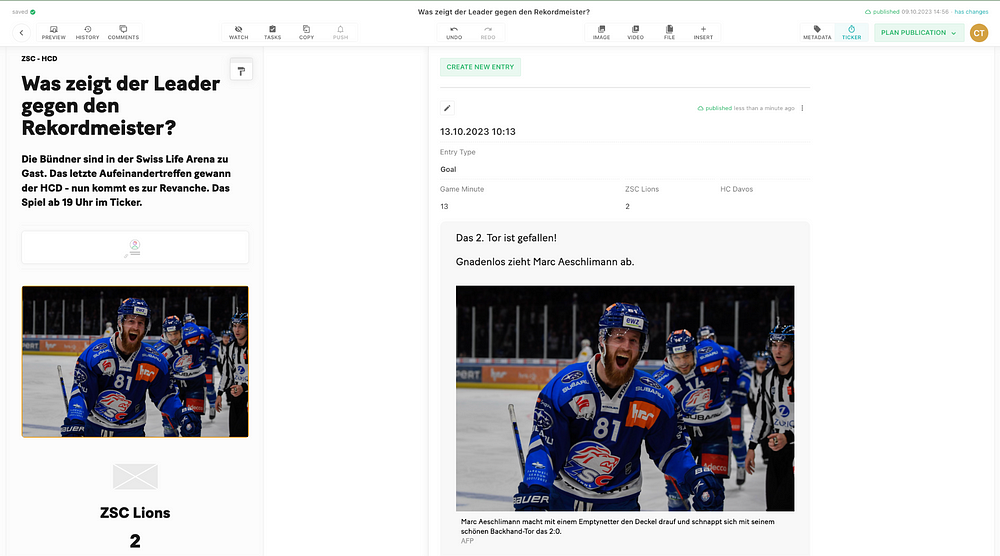
Task: Click the paint roller format icon
Action: 241,71
